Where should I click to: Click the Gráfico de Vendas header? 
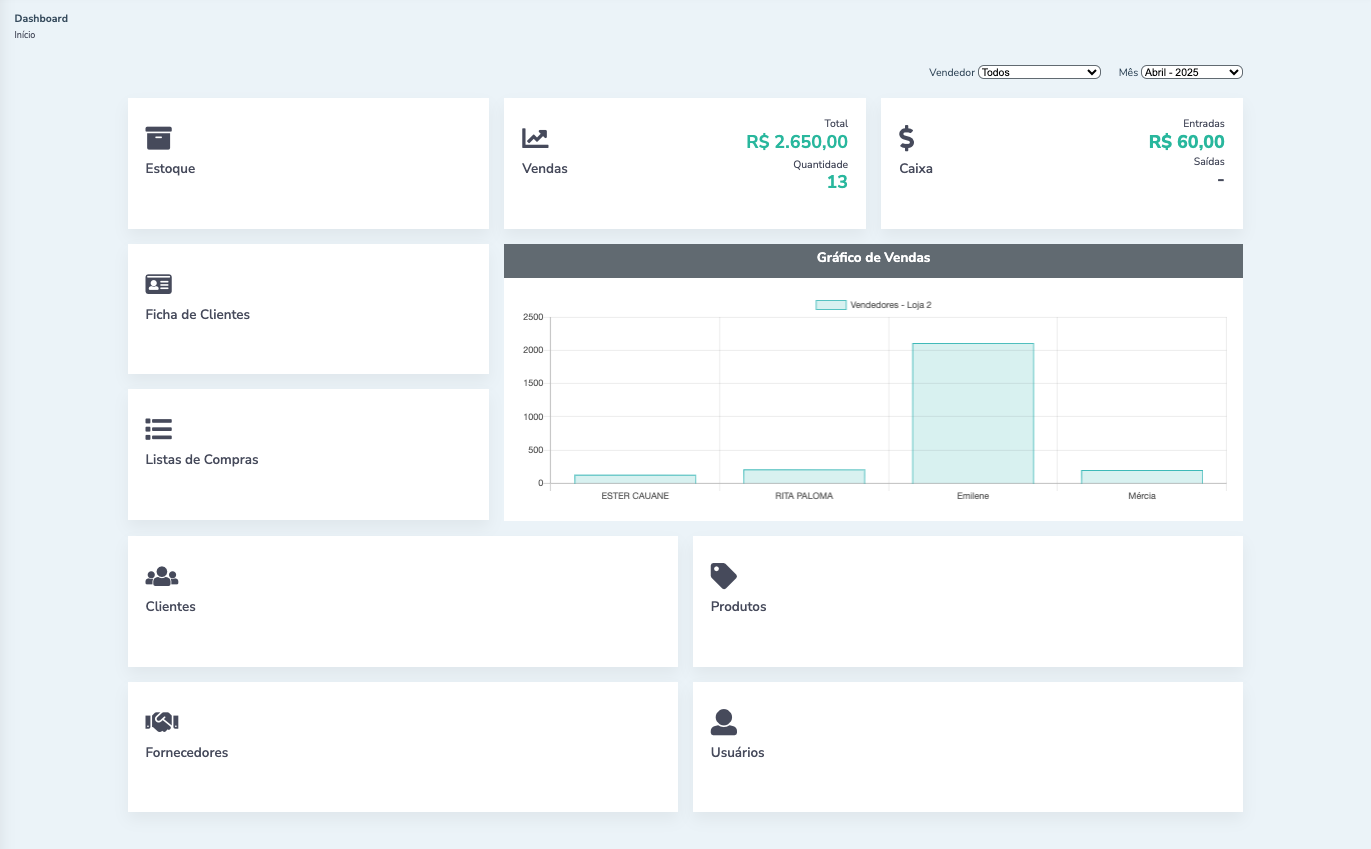click(873, 258)
